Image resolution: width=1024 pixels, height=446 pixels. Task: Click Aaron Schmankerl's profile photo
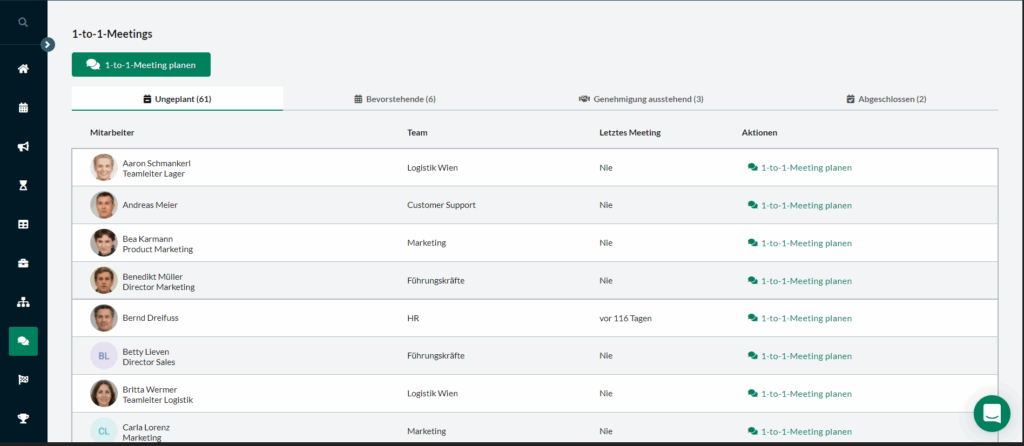(x=104, y=168)
